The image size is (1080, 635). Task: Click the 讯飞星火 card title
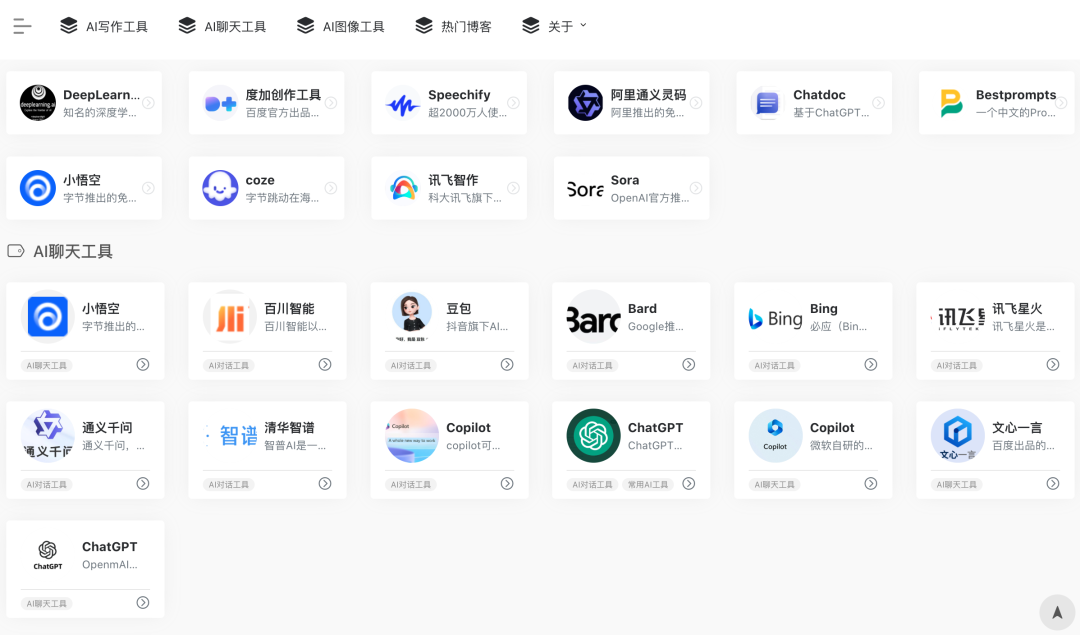1017,309
